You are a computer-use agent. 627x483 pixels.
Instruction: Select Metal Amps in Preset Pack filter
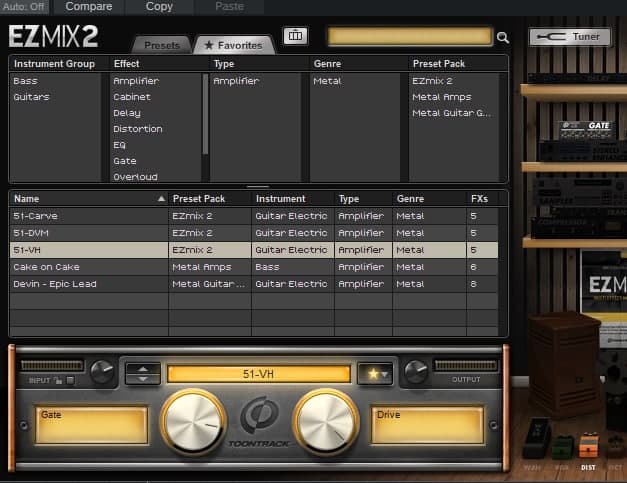tap(442, 97)
